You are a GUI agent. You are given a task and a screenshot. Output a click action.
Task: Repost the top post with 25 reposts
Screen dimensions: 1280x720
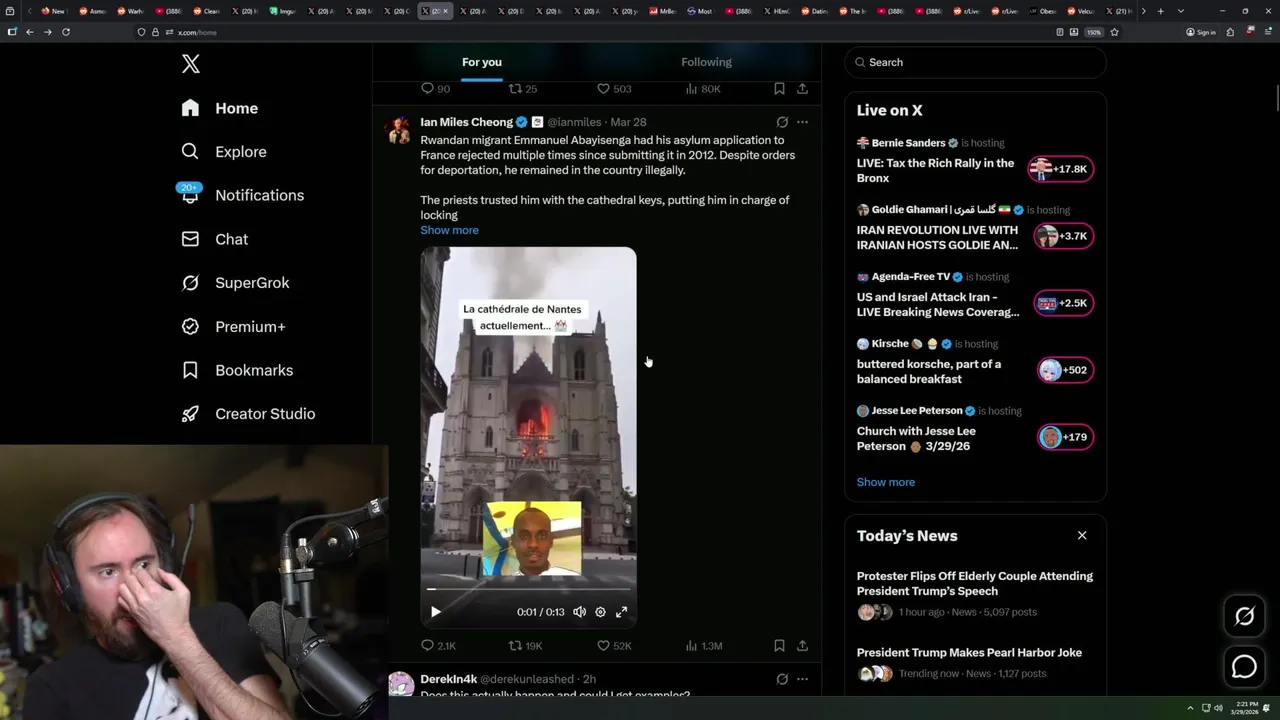[x=523, y=89]
